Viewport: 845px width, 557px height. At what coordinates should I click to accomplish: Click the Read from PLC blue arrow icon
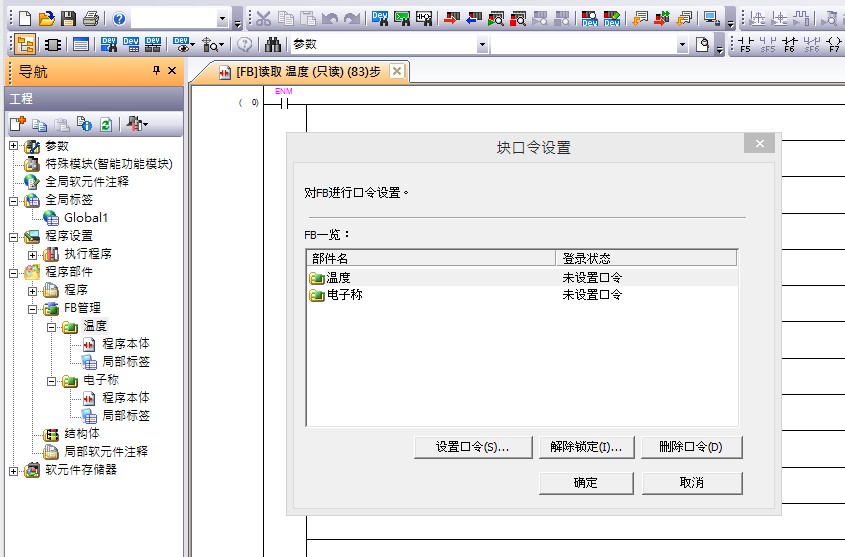pos(474,19)
